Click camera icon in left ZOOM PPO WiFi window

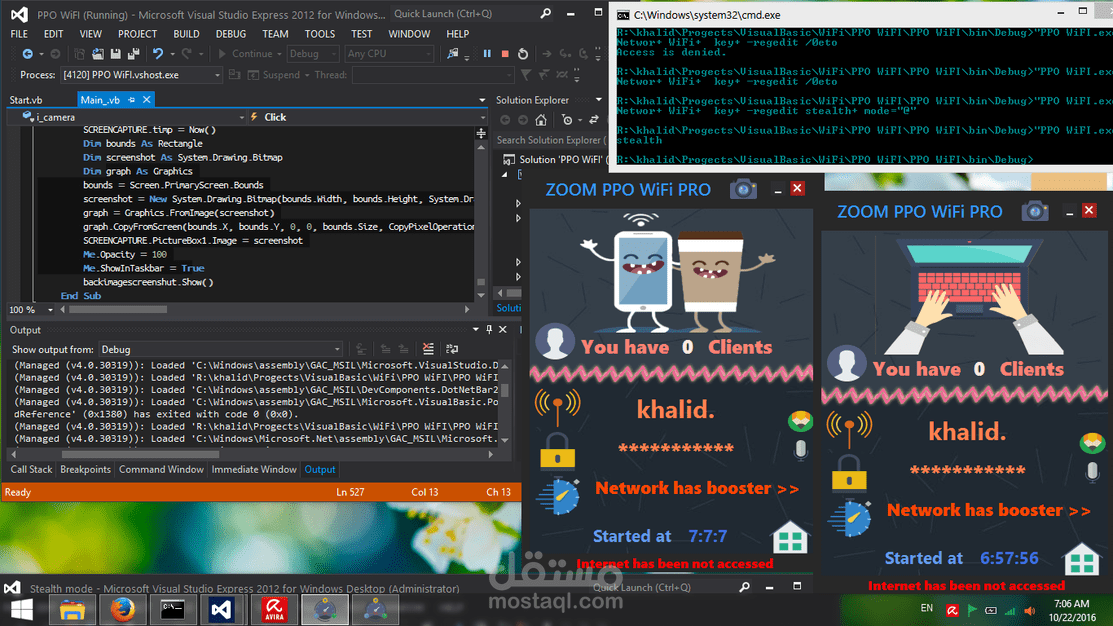point(743,190)
